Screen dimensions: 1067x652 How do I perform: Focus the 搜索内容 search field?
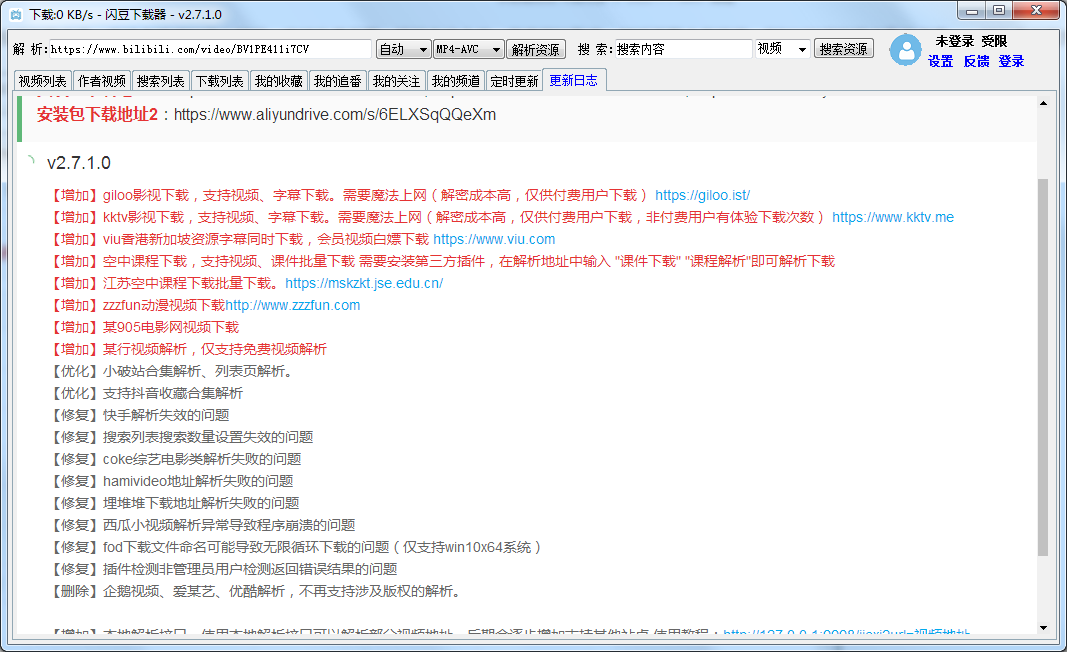[x=683, y=49]
